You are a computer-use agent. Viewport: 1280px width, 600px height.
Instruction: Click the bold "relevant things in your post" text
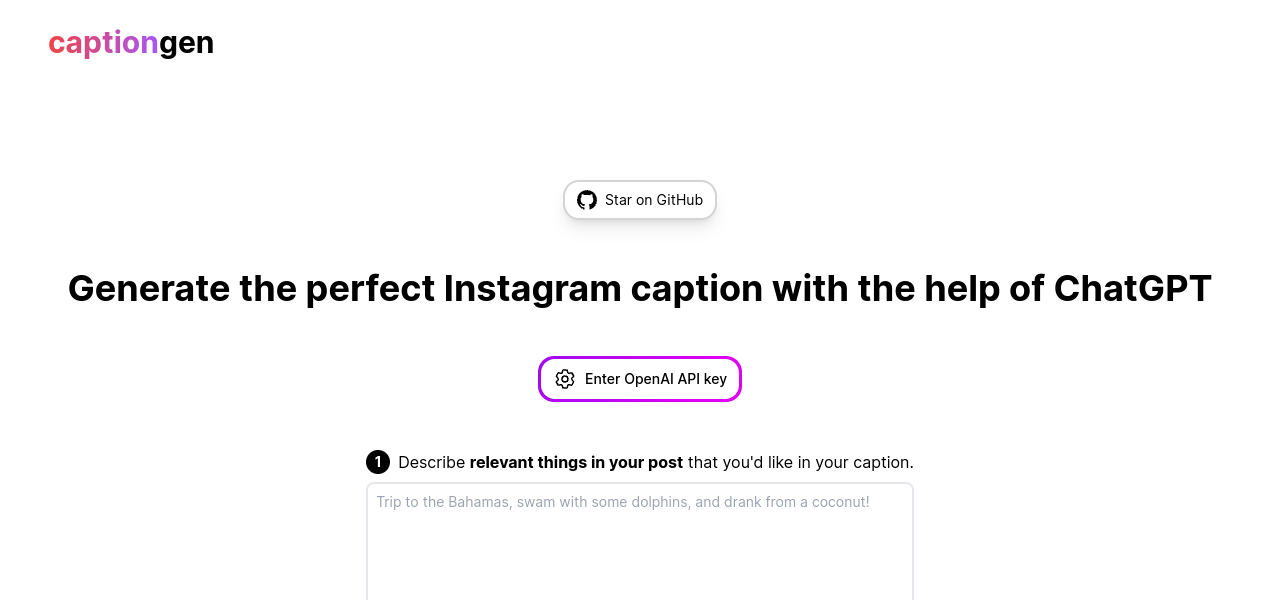576,462
